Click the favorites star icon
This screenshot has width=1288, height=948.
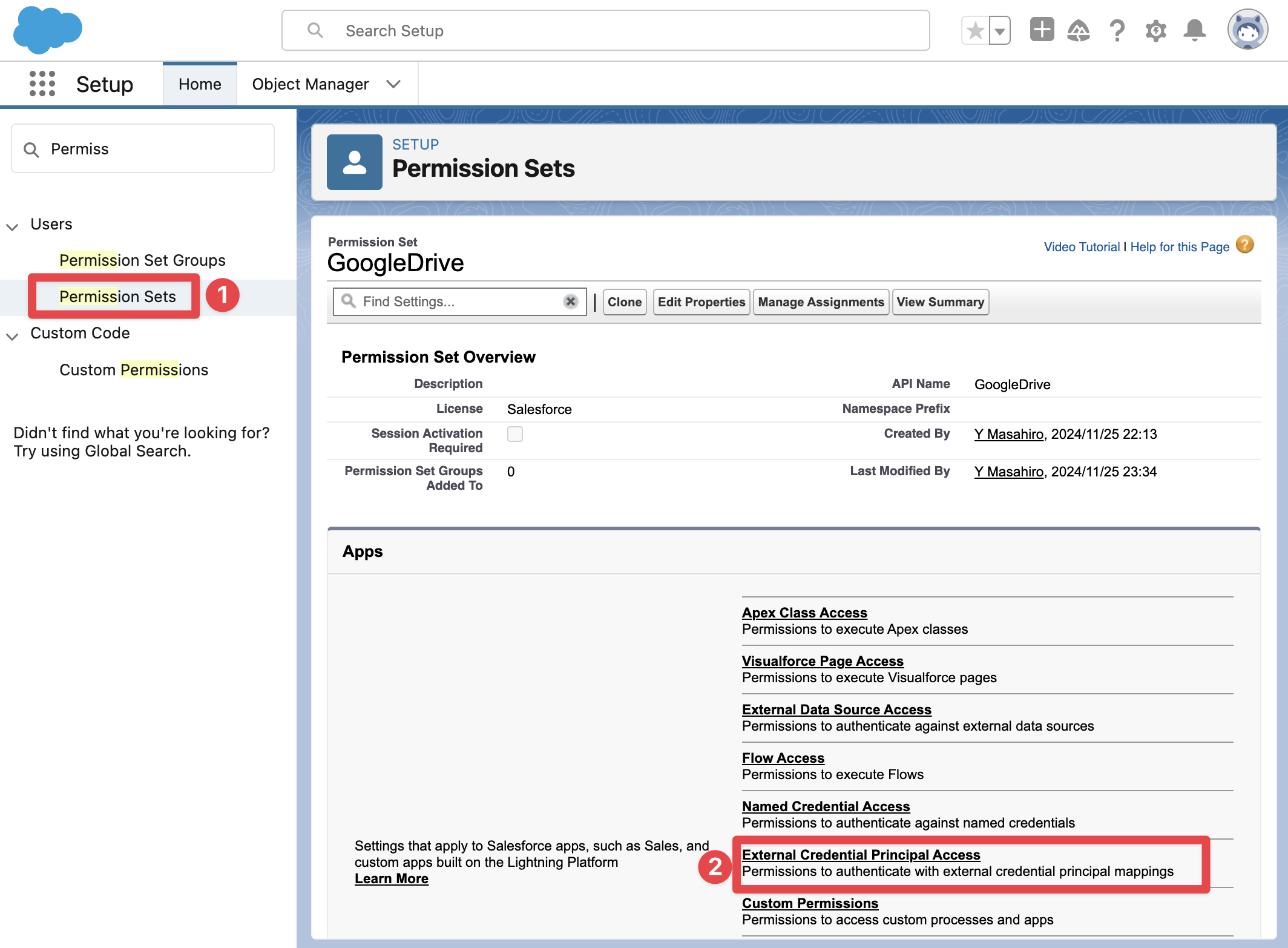(975, 29)
